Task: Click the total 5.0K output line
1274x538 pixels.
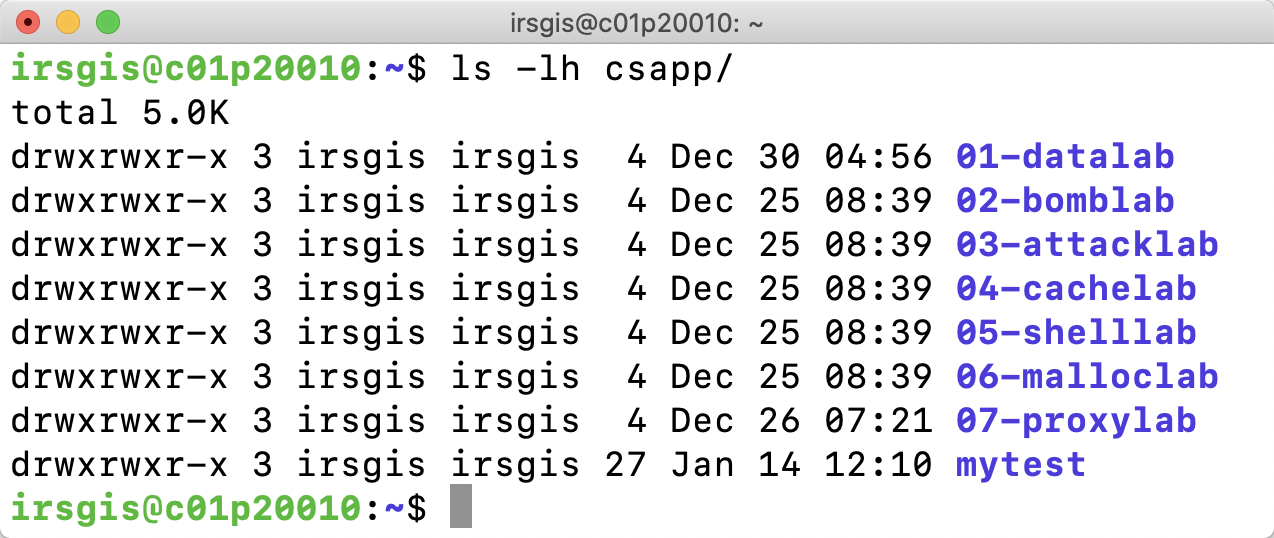Action: click(x=120, y=113)
